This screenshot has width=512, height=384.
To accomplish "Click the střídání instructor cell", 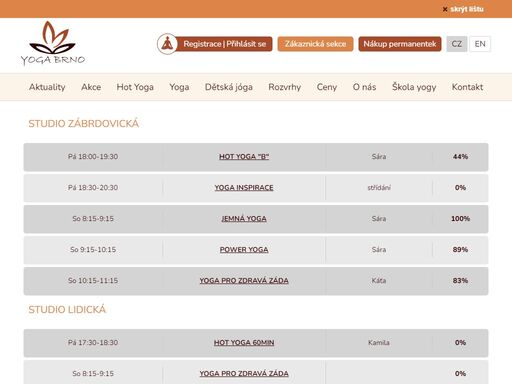I will click(379, 188).
